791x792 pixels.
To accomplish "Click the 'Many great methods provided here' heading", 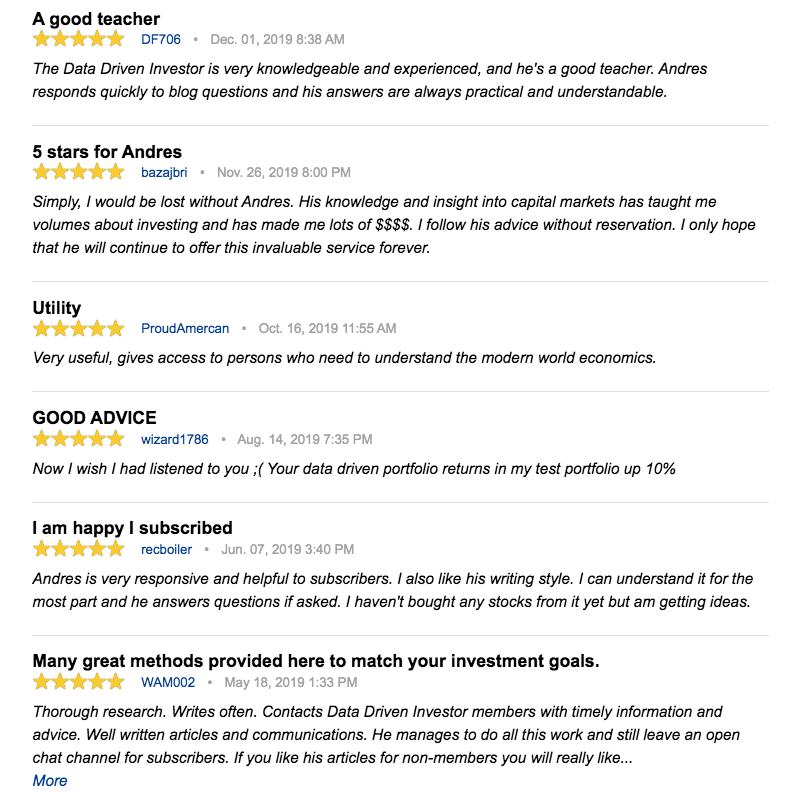I will pos(316,661).
